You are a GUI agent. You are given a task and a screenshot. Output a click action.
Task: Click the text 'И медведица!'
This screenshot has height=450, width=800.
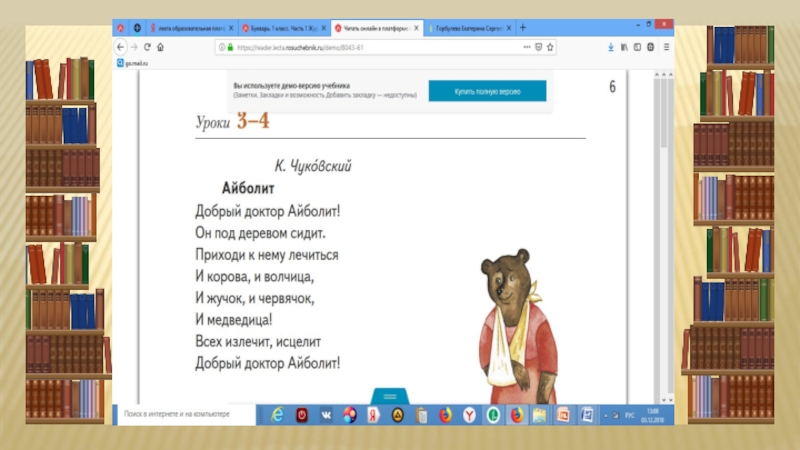tap(234, 320)
